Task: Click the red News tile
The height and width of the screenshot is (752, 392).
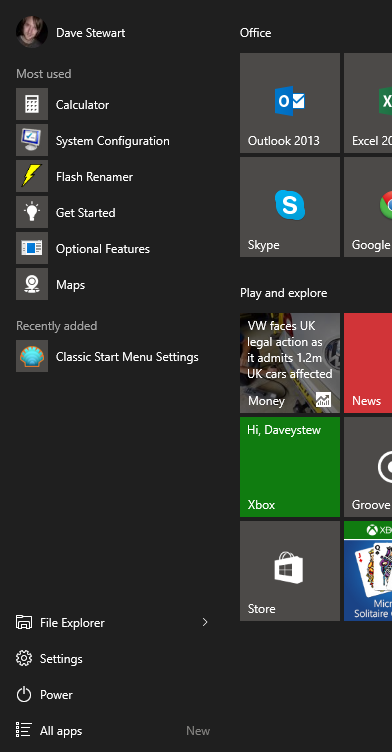Action: [368, 363]
